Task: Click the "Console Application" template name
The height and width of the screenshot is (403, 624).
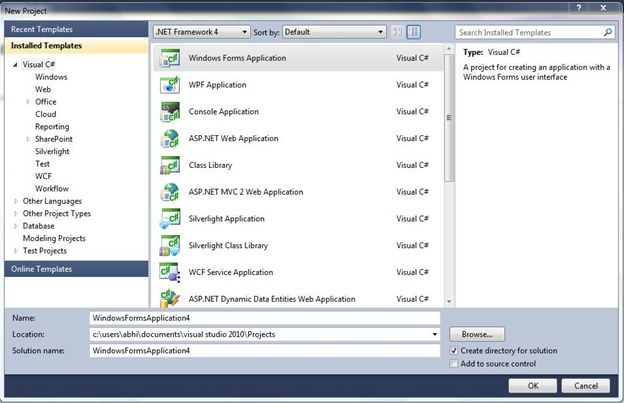Action: 224,112
